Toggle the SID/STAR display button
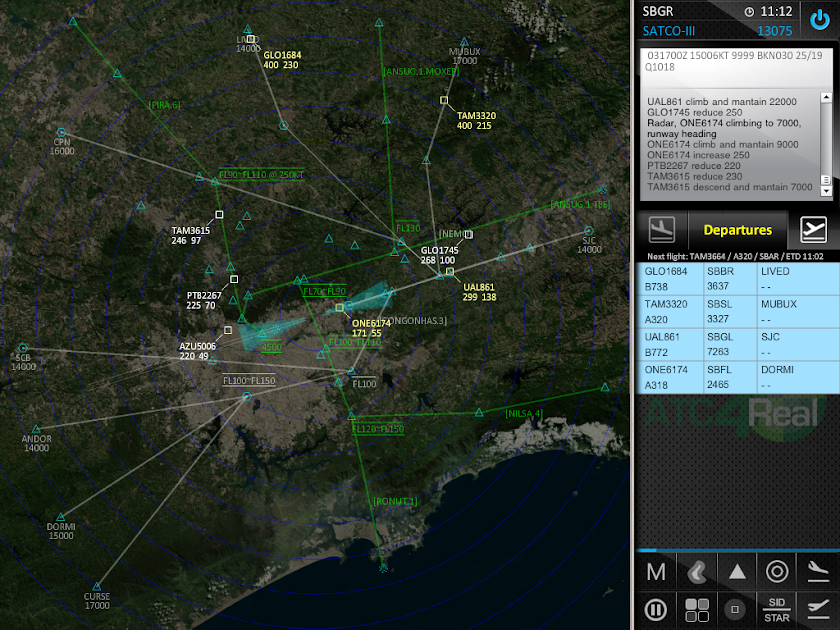The width and height of the screenshot is (840, 630). point(777,610)
